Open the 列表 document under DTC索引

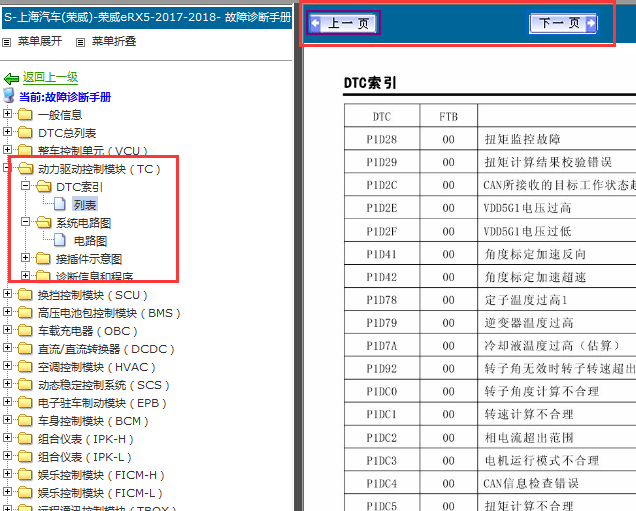point(85,205)
